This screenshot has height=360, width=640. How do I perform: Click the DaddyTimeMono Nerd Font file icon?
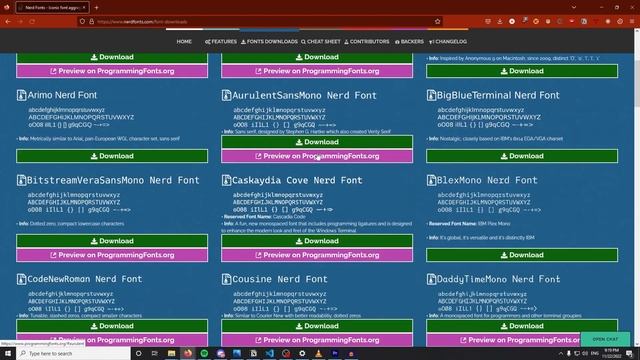point(431,279)
